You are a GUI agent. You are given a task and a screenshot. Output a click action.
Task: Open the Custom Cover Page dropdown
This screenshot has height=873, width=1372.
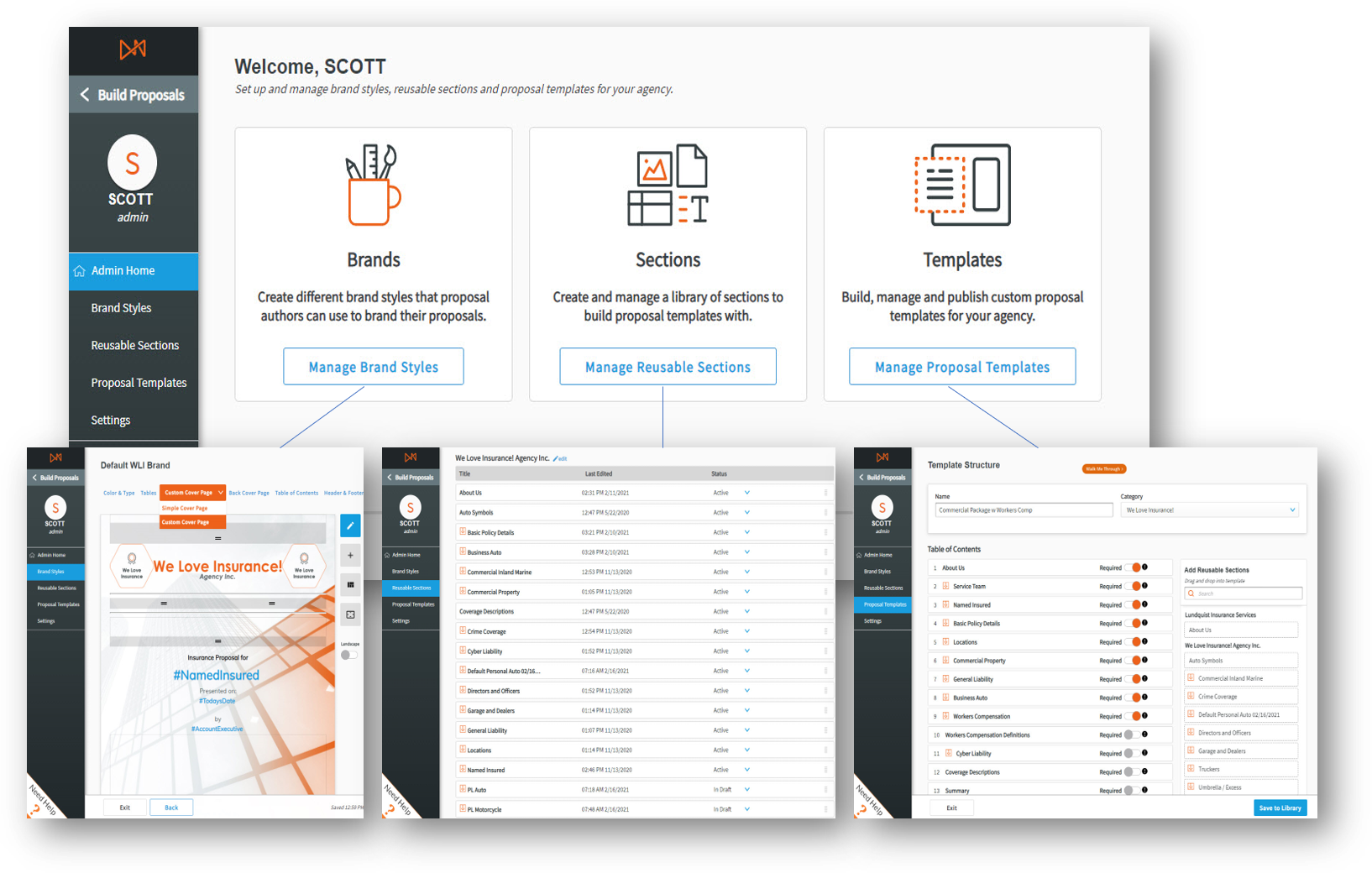[193, 493]
